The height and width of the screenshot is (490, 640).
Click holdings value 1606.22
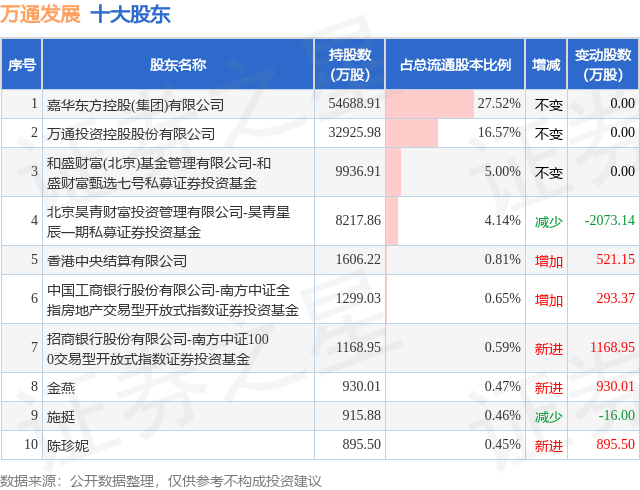tap(358, 259)
